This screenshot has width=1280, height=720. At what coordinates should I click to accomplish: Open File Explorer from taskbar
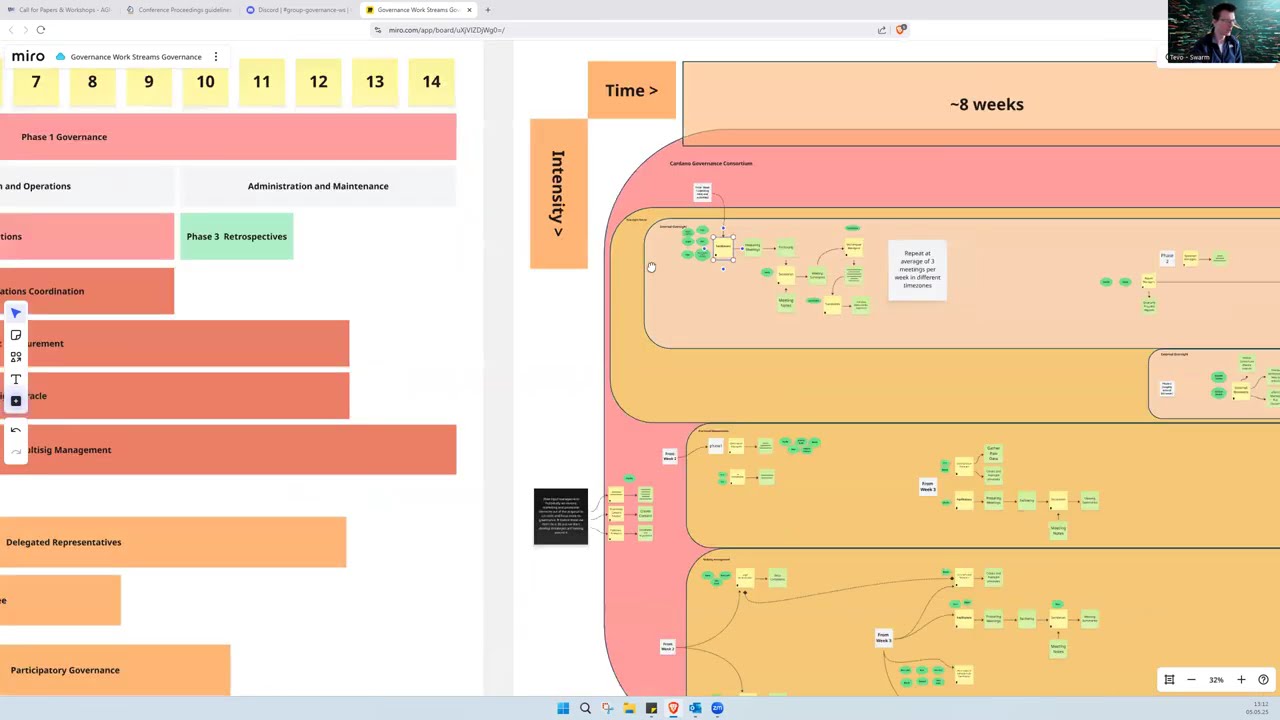point(629,708)
